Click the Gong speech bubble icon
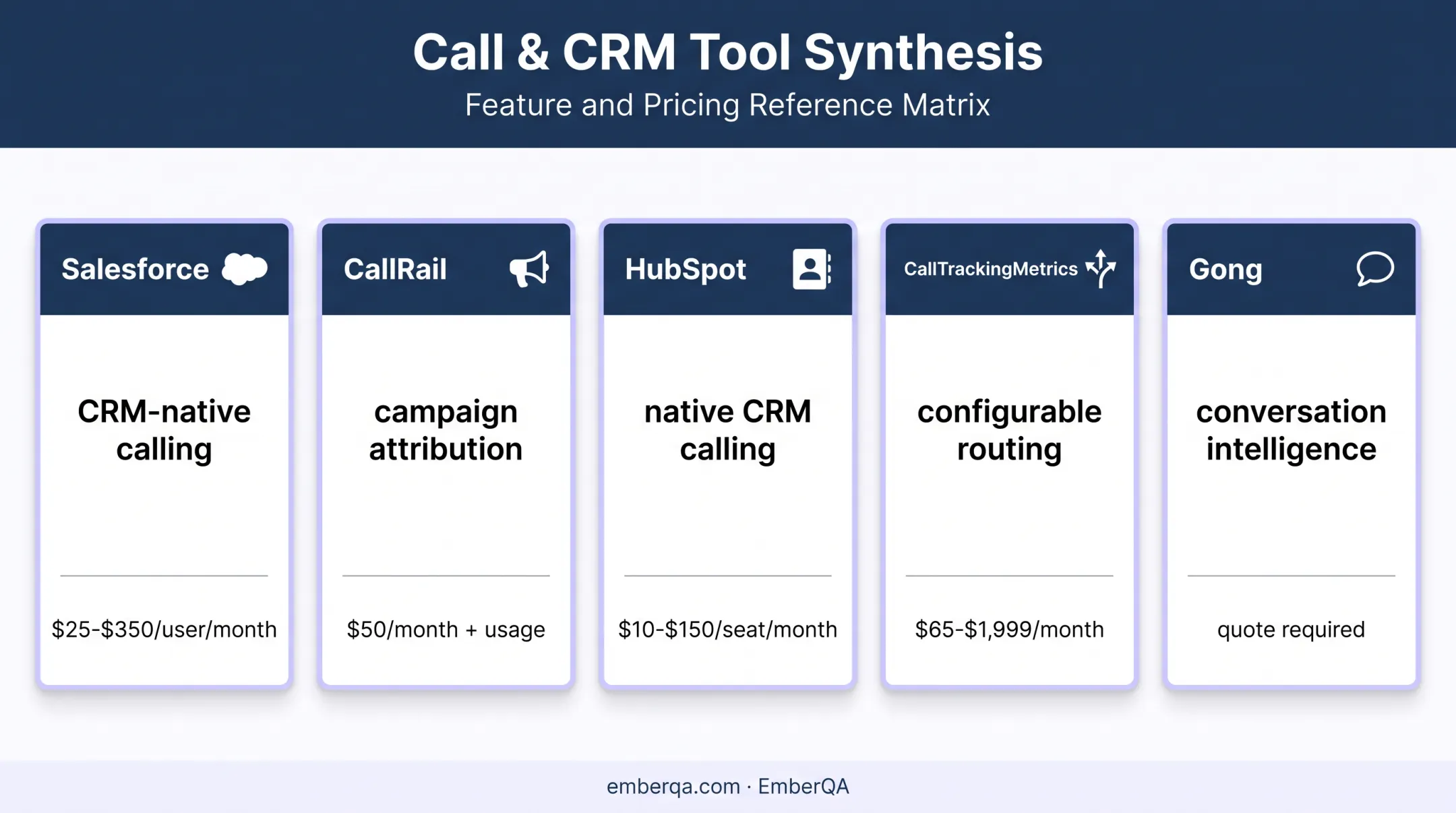The image size is (1456, 813). (x=1375, y=269)
